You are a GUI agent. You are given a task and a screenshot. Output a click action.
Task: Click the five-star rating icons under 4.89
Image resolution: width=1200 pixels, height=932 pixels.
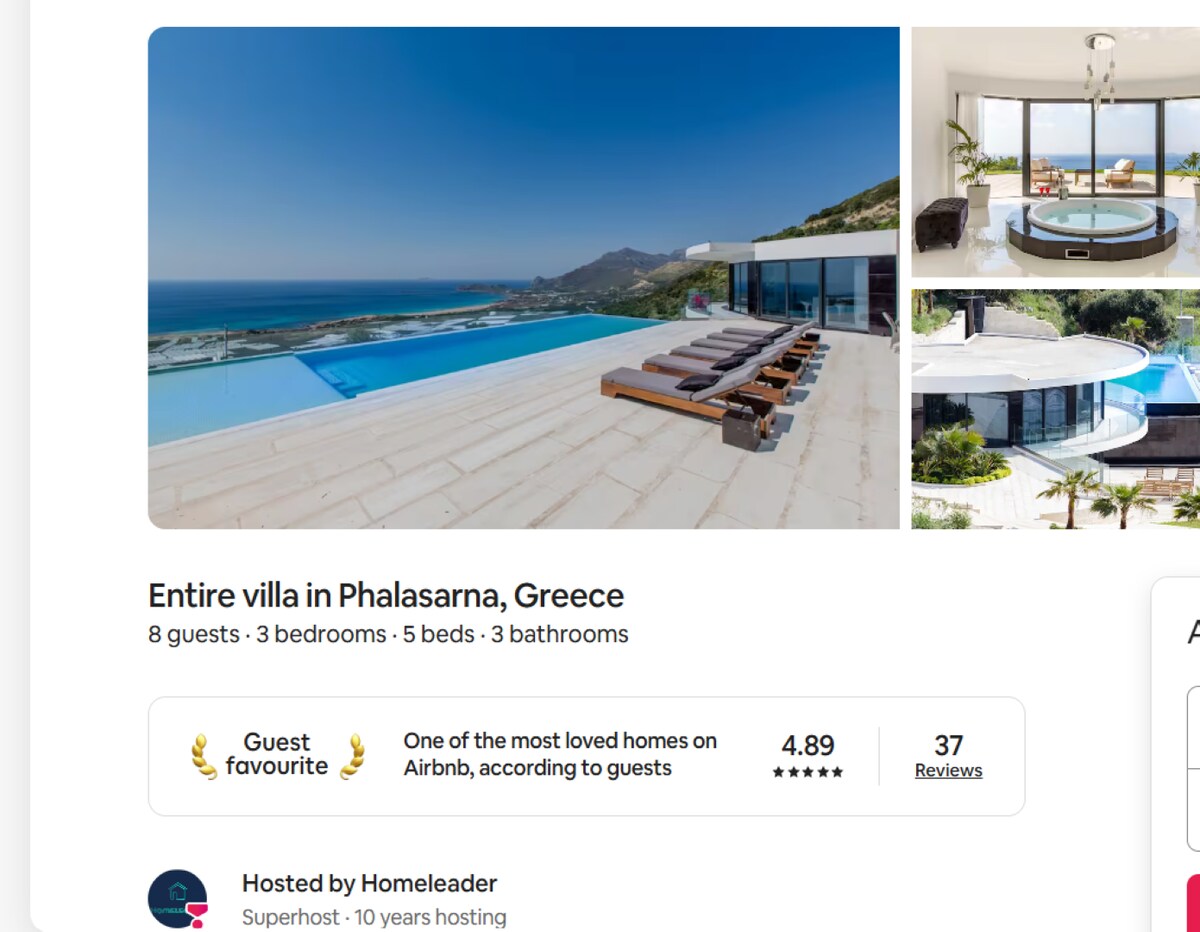pos(808,772)
